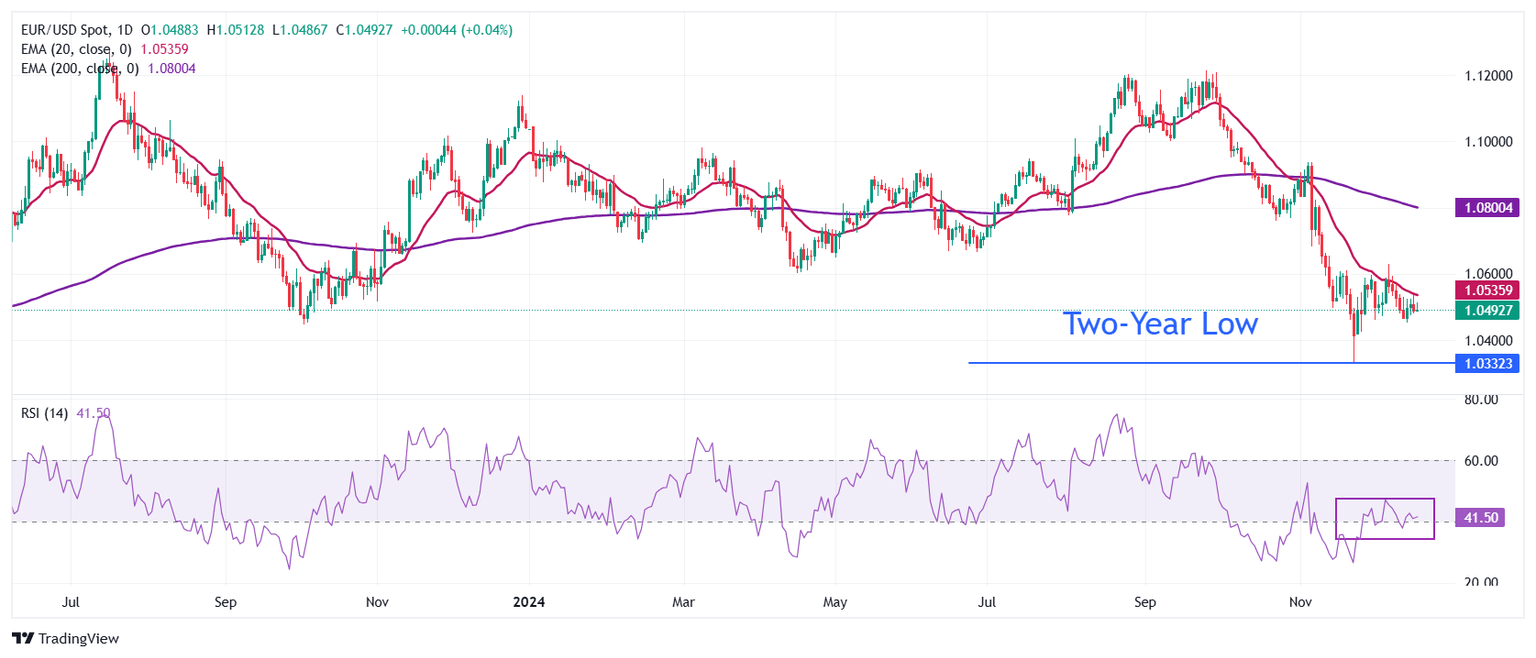Click the TradingView logo icon
The image size is (1536, 658).
[x=21, y=638]
